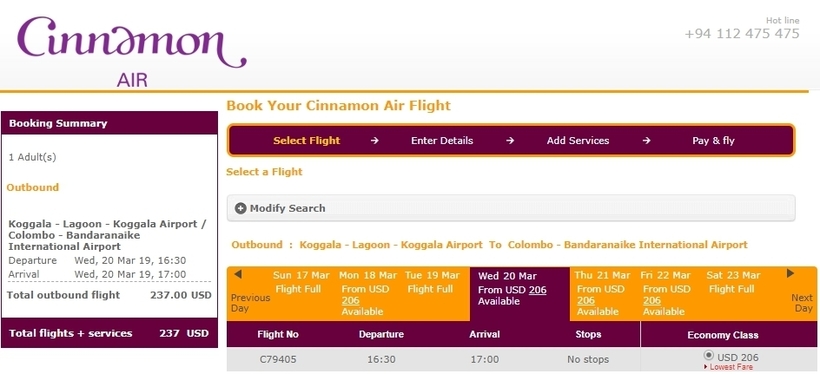Screen dimensions: 820x374
Task: Click the Modify Search plus icon
Action: click(x=241, y=208)
